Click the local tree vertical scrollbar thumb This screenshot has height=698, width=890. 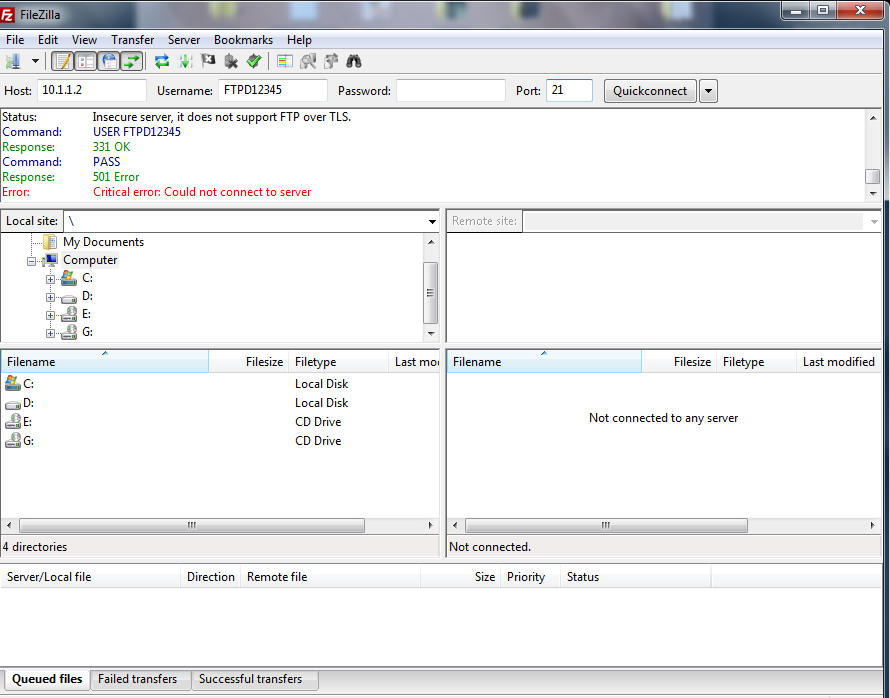(x=430, y=293)
